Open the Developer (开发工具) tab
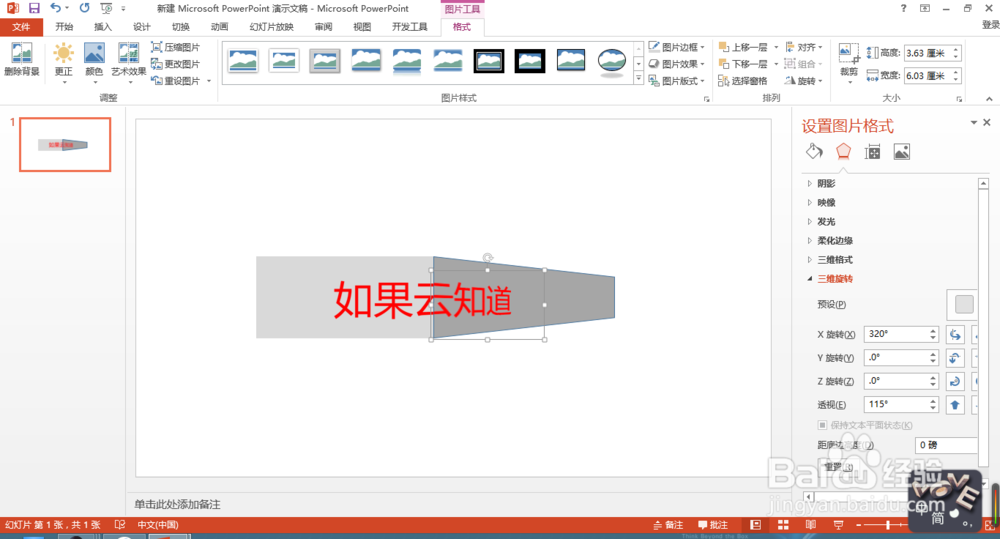The height and width of the screenshot is (539, 1000). (409, 27)
